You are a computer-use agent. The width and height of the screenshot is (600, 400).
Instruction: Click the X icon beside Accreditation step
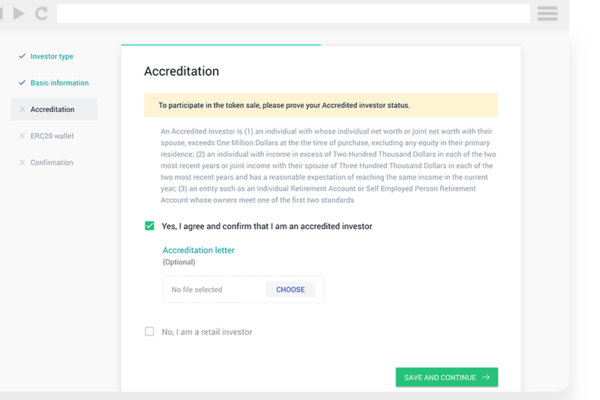click(22, 109)
